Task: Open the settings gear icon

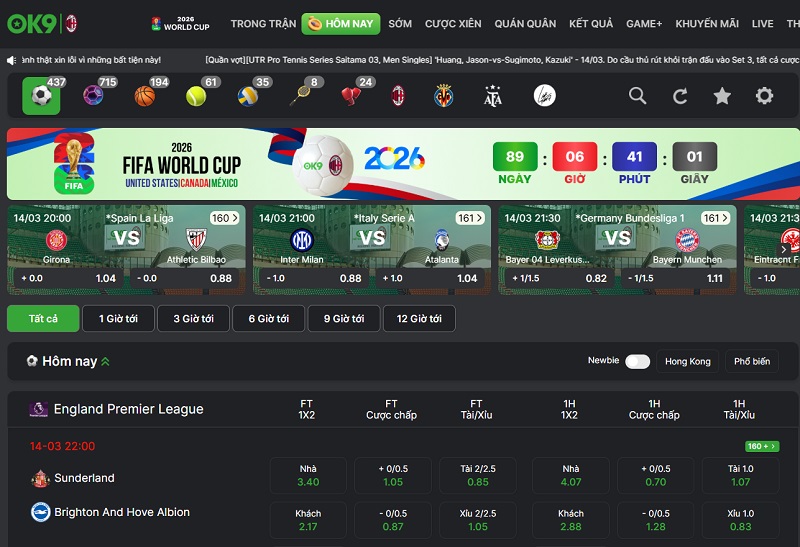Action: point(764,96)
